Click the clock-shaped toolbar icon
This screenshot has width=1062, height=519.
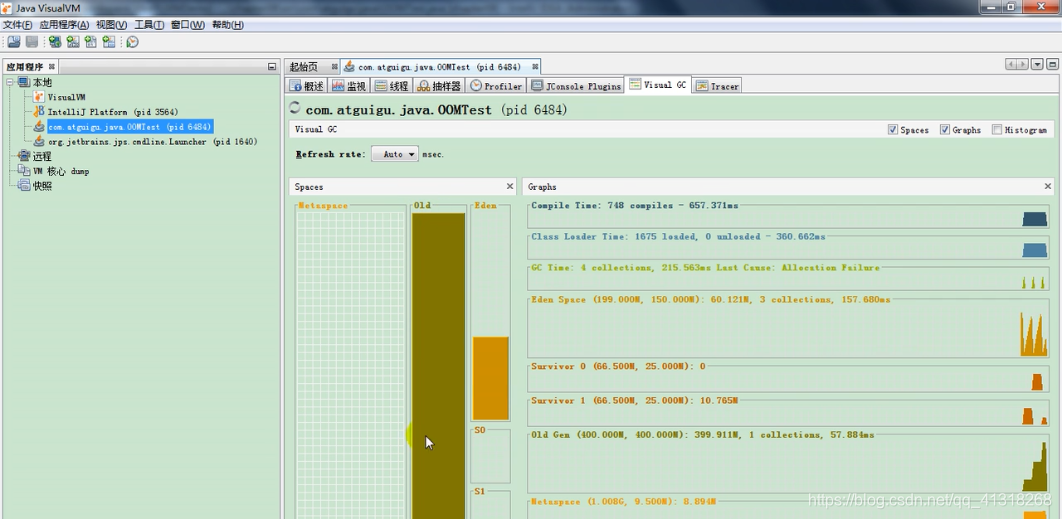pyautogui.click(x=132, y=42)
